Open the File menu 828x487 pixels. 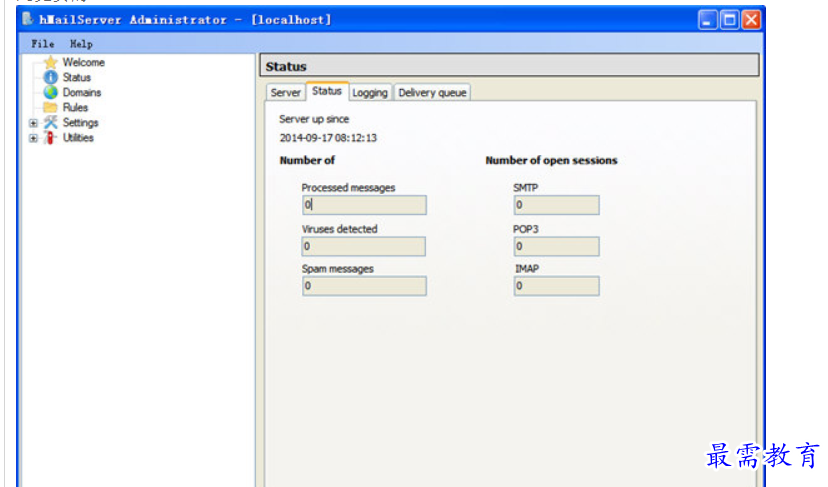click(x=42, y=44)
